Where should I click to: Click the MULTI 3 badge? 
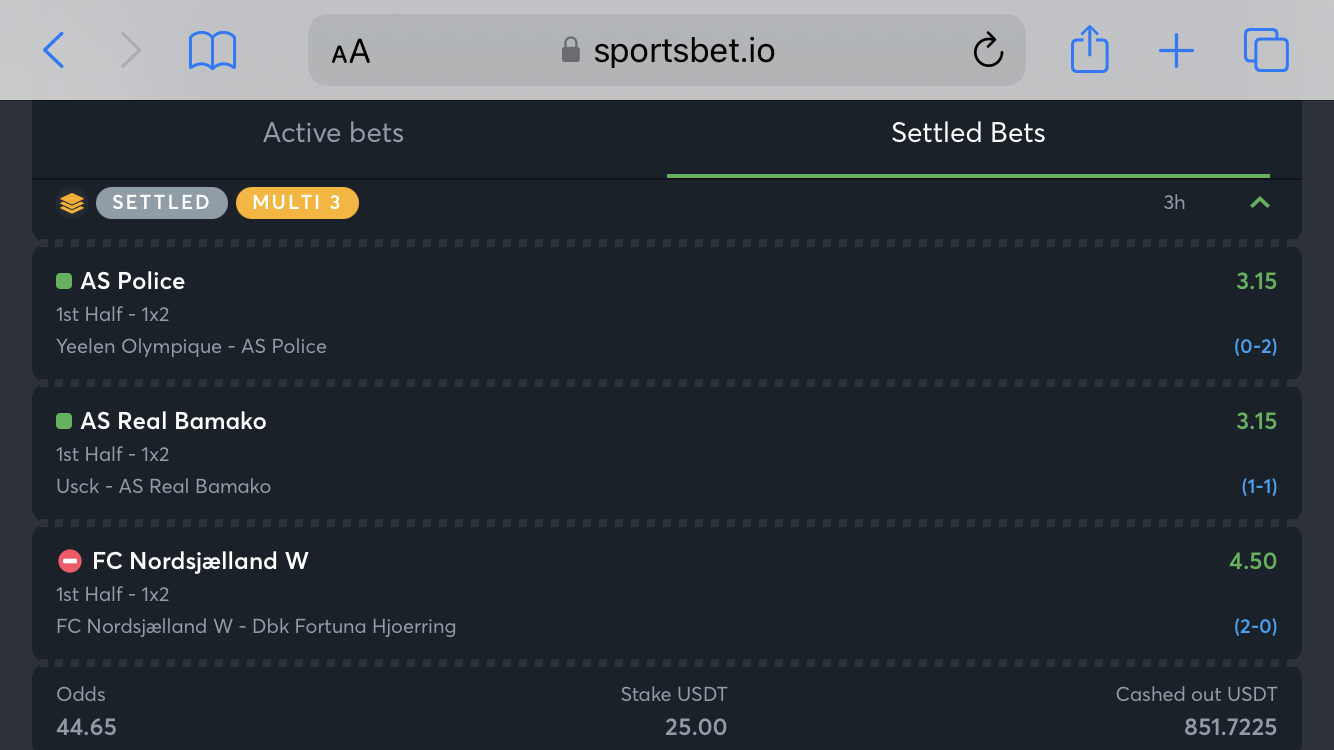tap(297, 203)
